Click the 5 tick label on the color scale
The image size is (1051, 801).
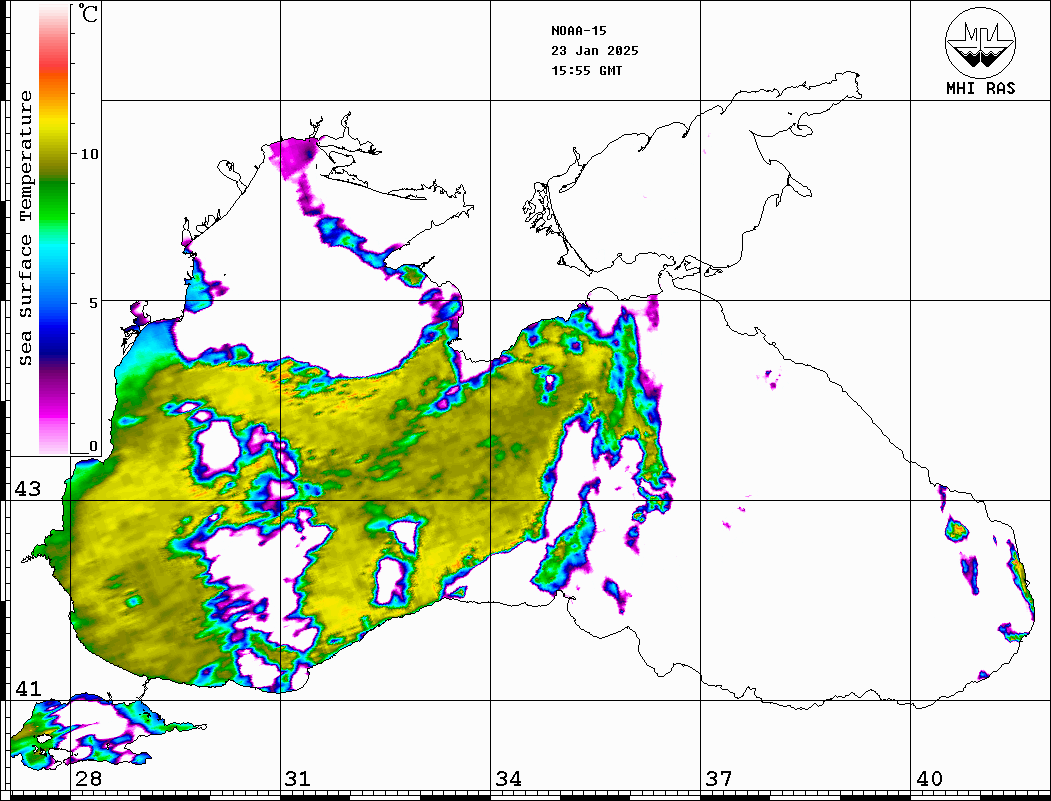pyautogui.click(x=93, y=303)
